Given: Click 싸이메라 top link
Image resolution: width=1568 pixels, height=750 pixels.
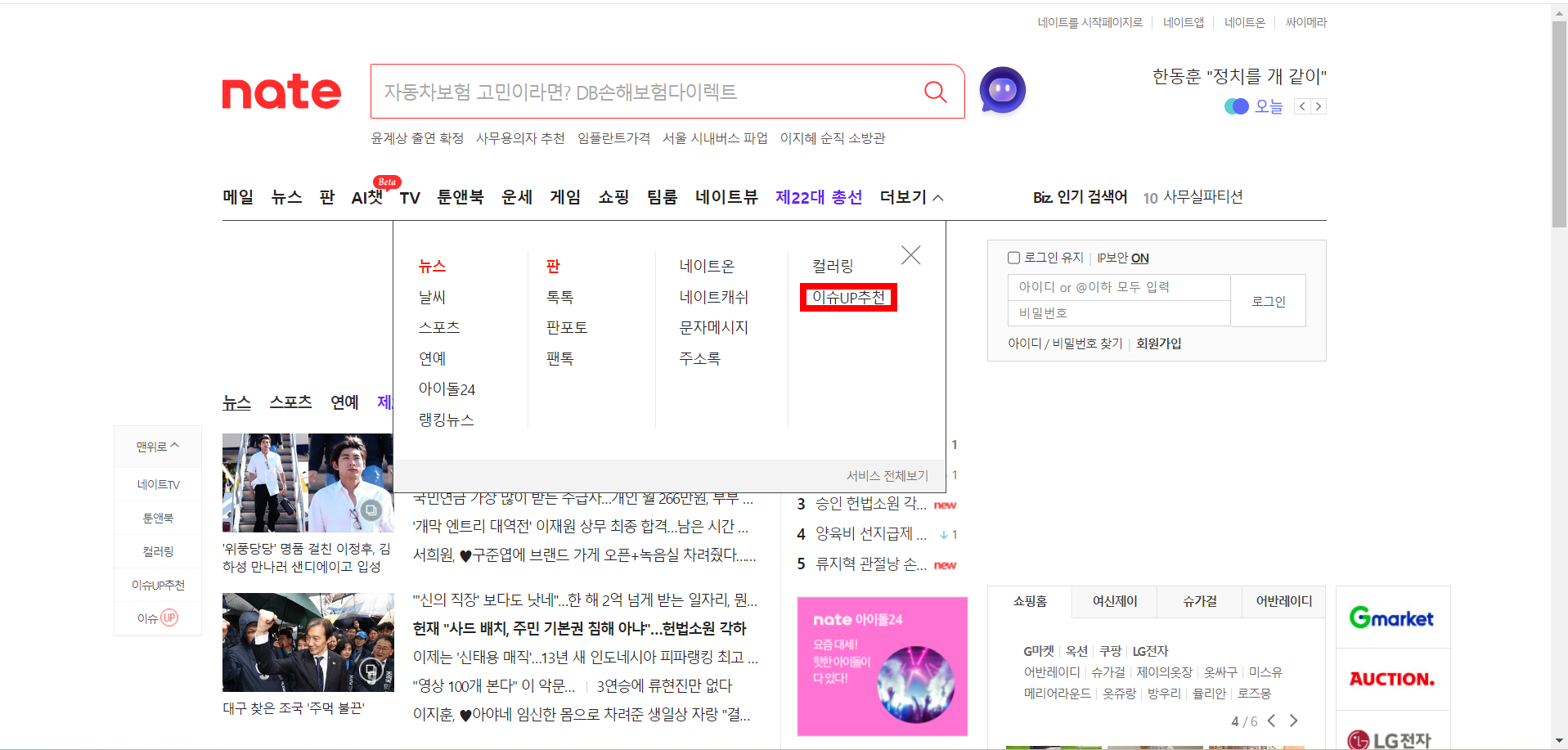Looking at the screenshot, I should (x=1305, y=22).
